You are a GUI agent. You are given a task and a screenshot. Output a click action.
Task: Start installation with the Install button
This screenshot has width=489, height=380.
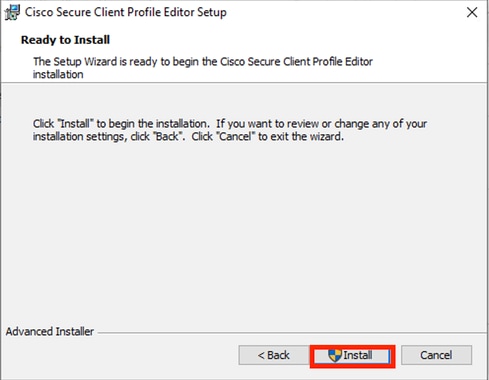click(x=352, y=356)
